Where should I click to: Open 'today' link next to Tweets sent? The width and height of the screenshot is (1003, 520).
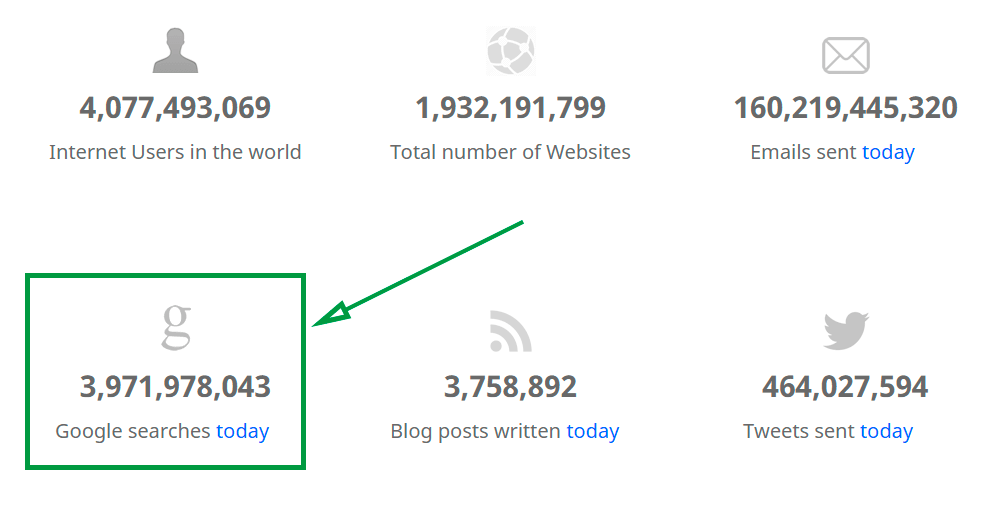pos(886,431)
